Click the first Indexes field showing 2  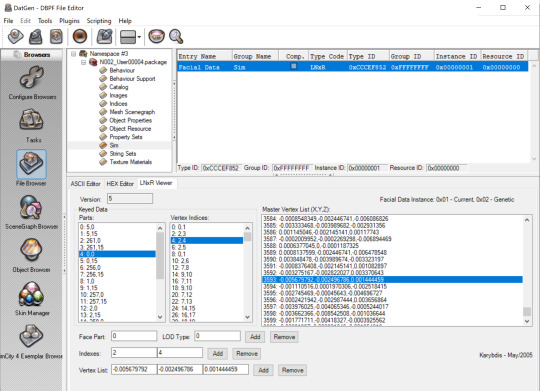134,352
